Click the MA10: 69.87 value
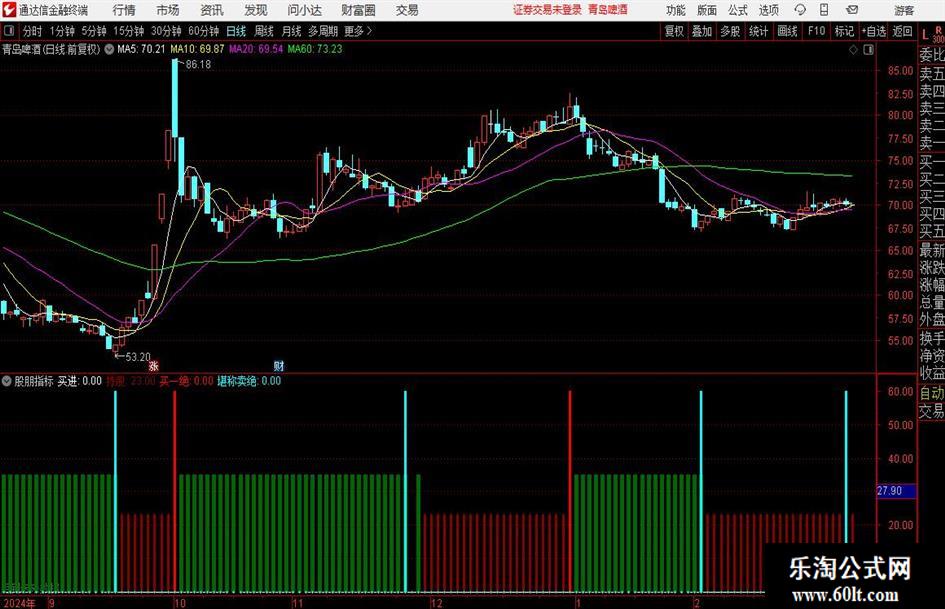The height and width of the screenshot is (609, 945). [x=197, y=49]
